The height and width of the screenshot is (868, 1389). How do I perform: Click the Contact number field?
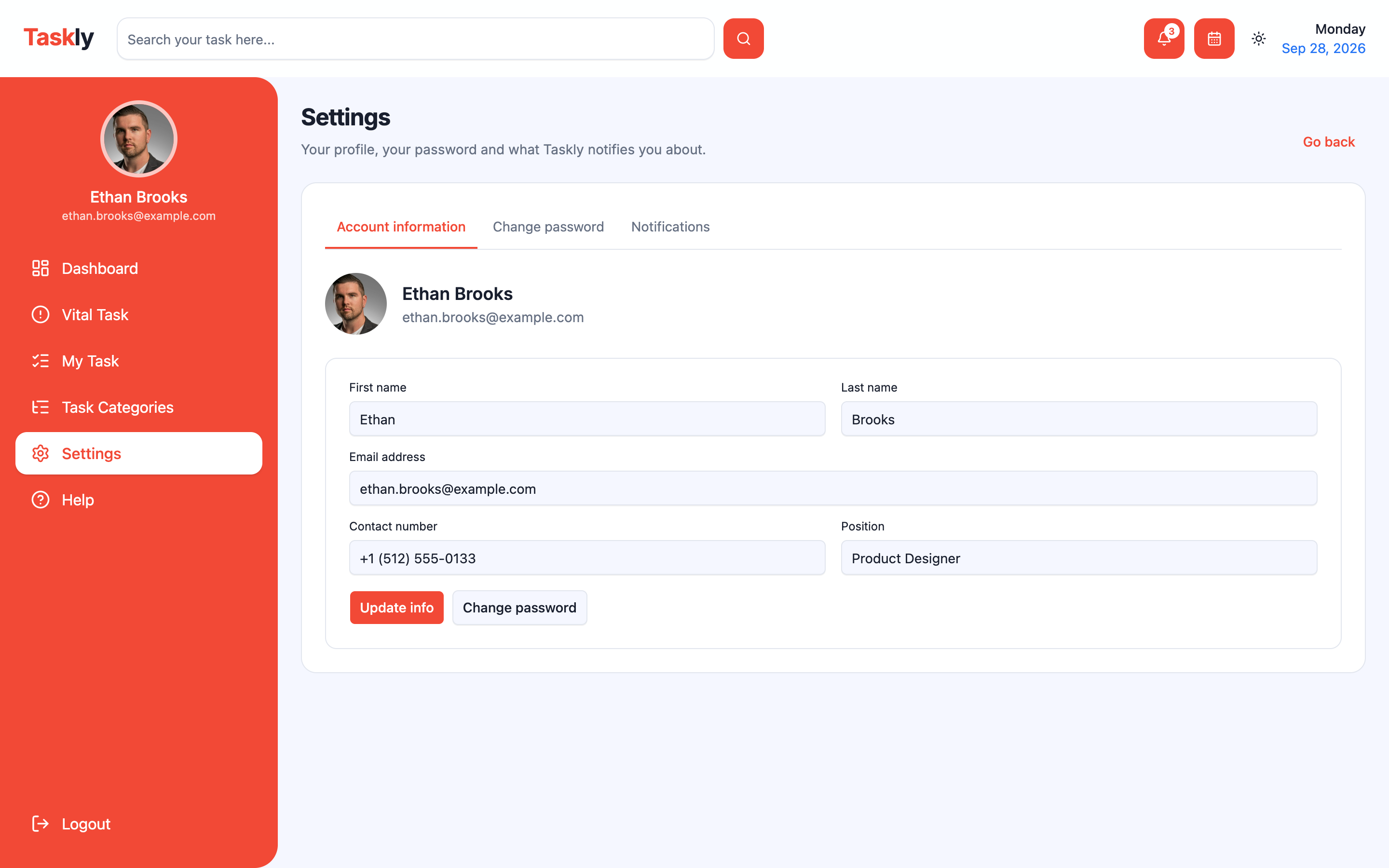[587, 558]
